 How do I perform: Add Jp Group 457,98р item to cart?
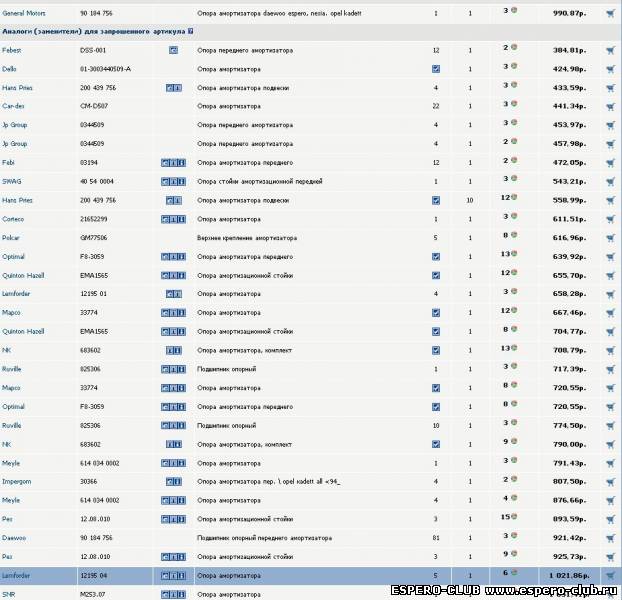pyautogui.click(x=610, y=144)
